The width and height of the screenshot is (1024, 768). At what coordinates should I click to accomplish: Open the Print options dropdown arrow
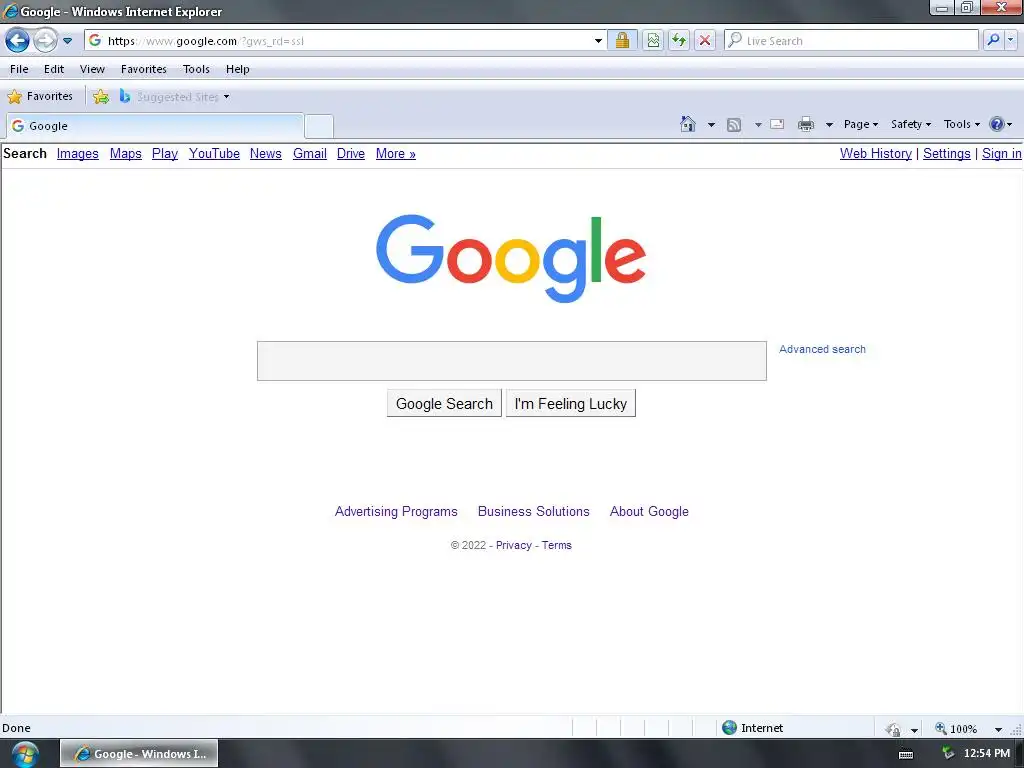point(829,124)
